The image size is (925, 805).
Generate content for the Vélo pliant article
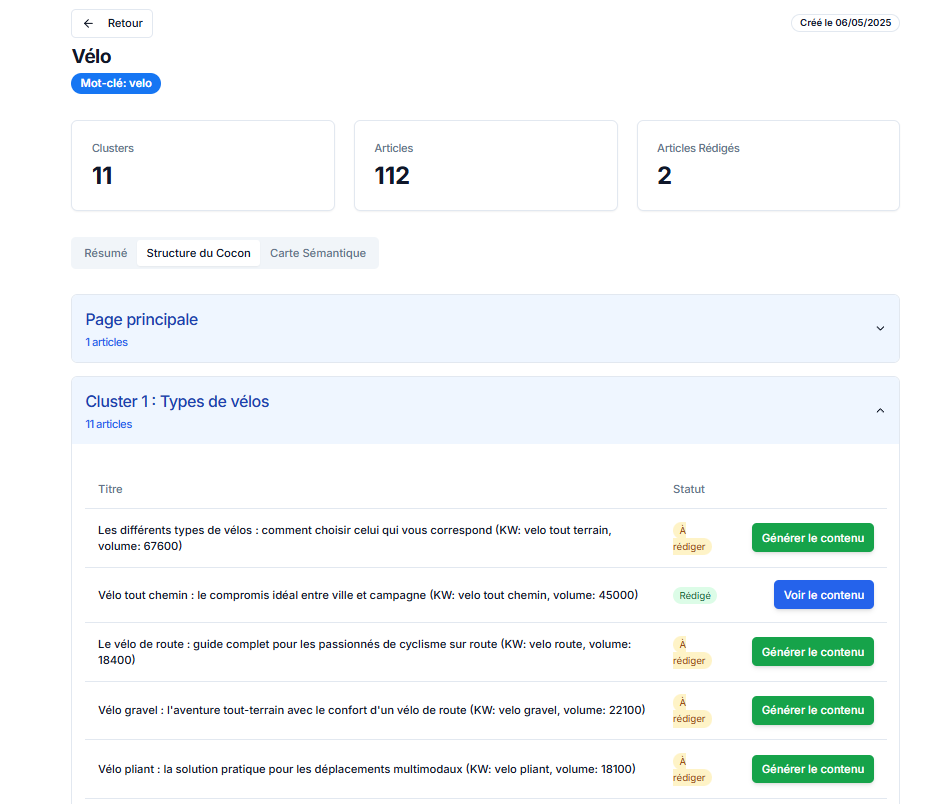(812, 769)
